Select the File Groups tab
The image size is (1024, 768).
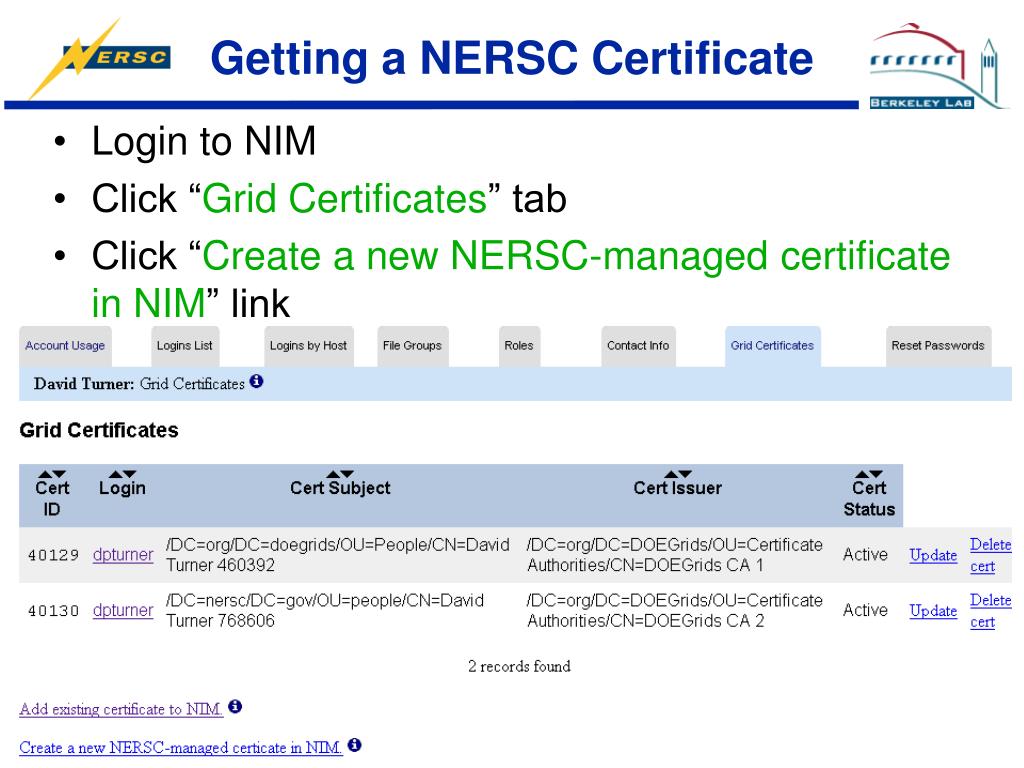click(x=412, y=346)
